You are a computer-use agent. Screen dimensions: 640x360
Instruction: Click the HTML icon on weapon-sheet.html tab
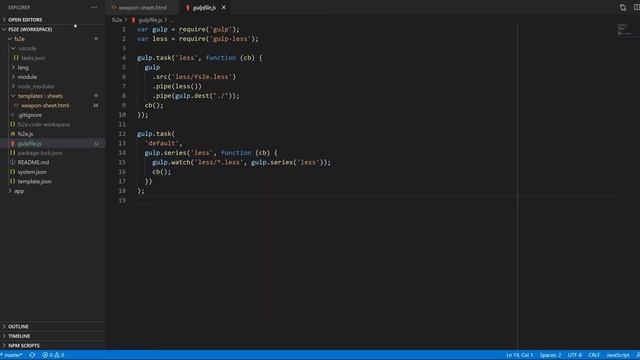pos(114,8)
